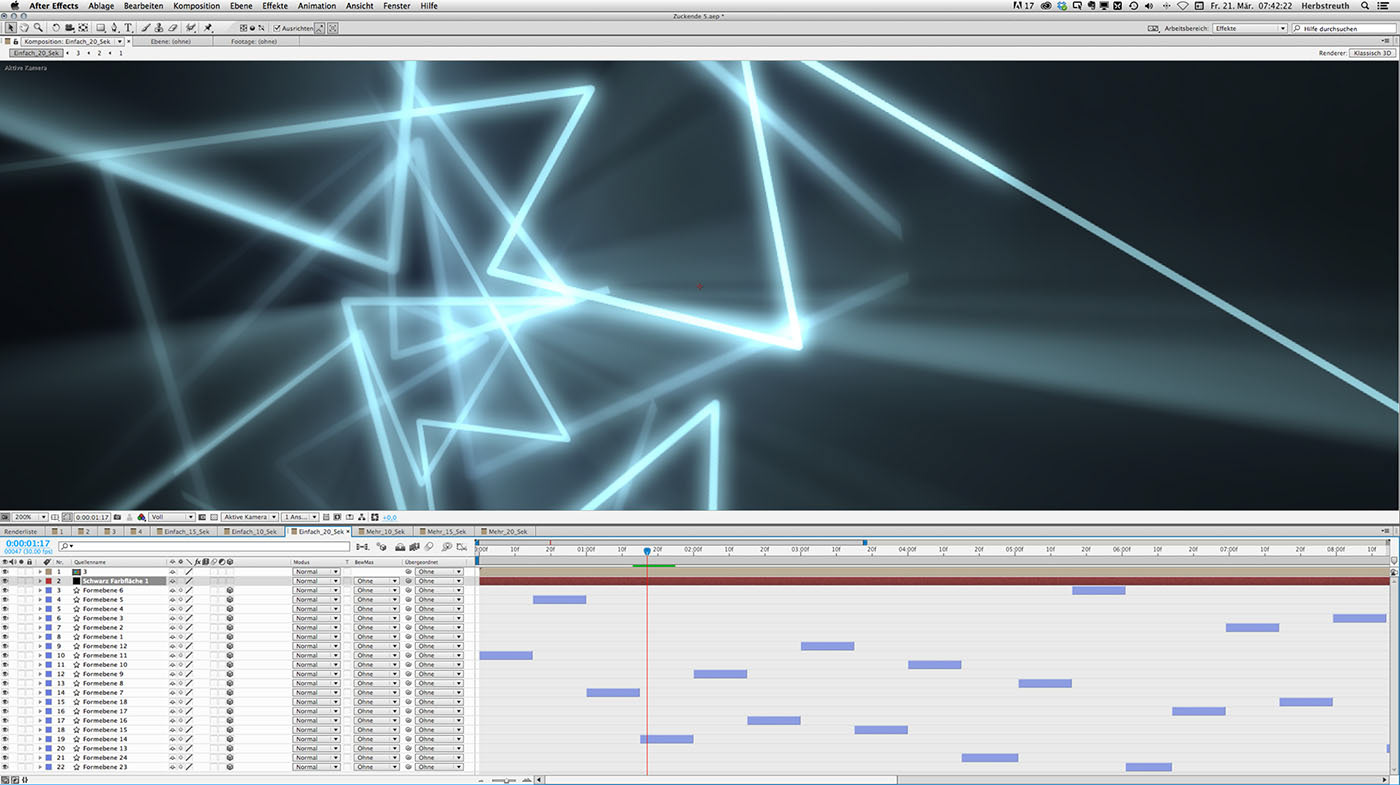Hide the Formebene 6 layer

(5, 590)
